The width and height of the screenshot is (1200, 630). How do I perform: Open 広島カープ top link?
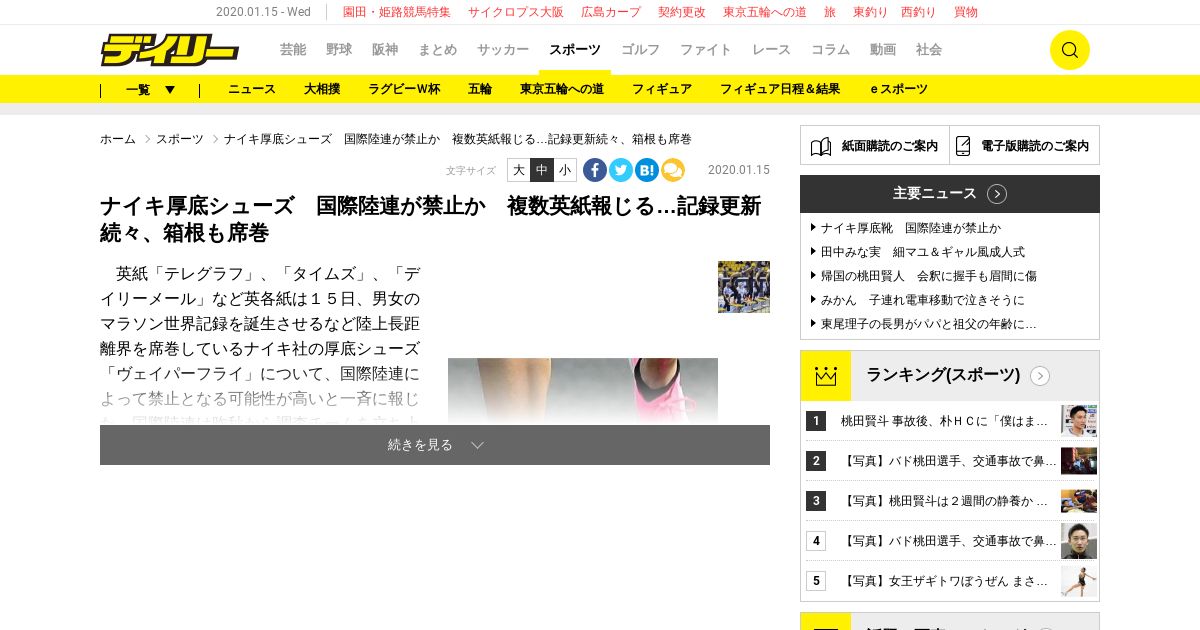point(611,12)
